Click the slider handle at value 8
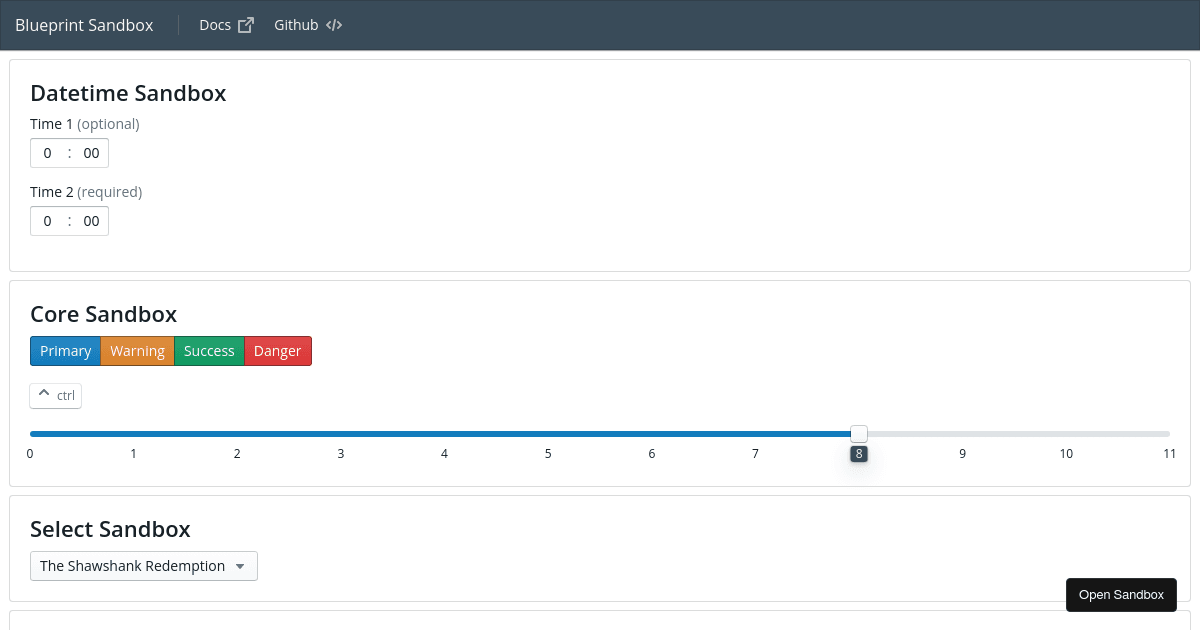The image size is (1200, 630). (859, 433)
